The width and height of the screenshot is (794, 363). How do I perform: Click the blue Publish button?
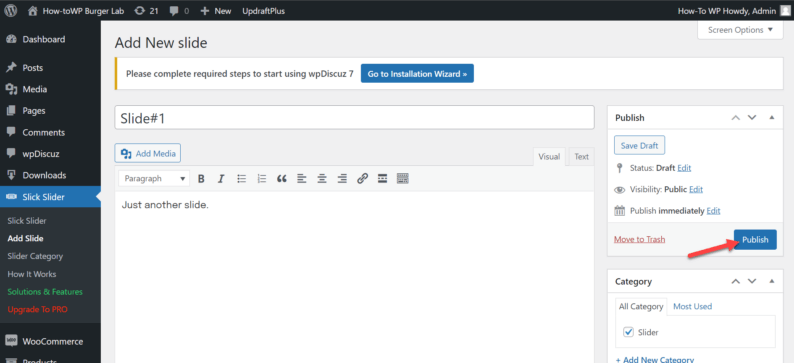click(755, 239)
